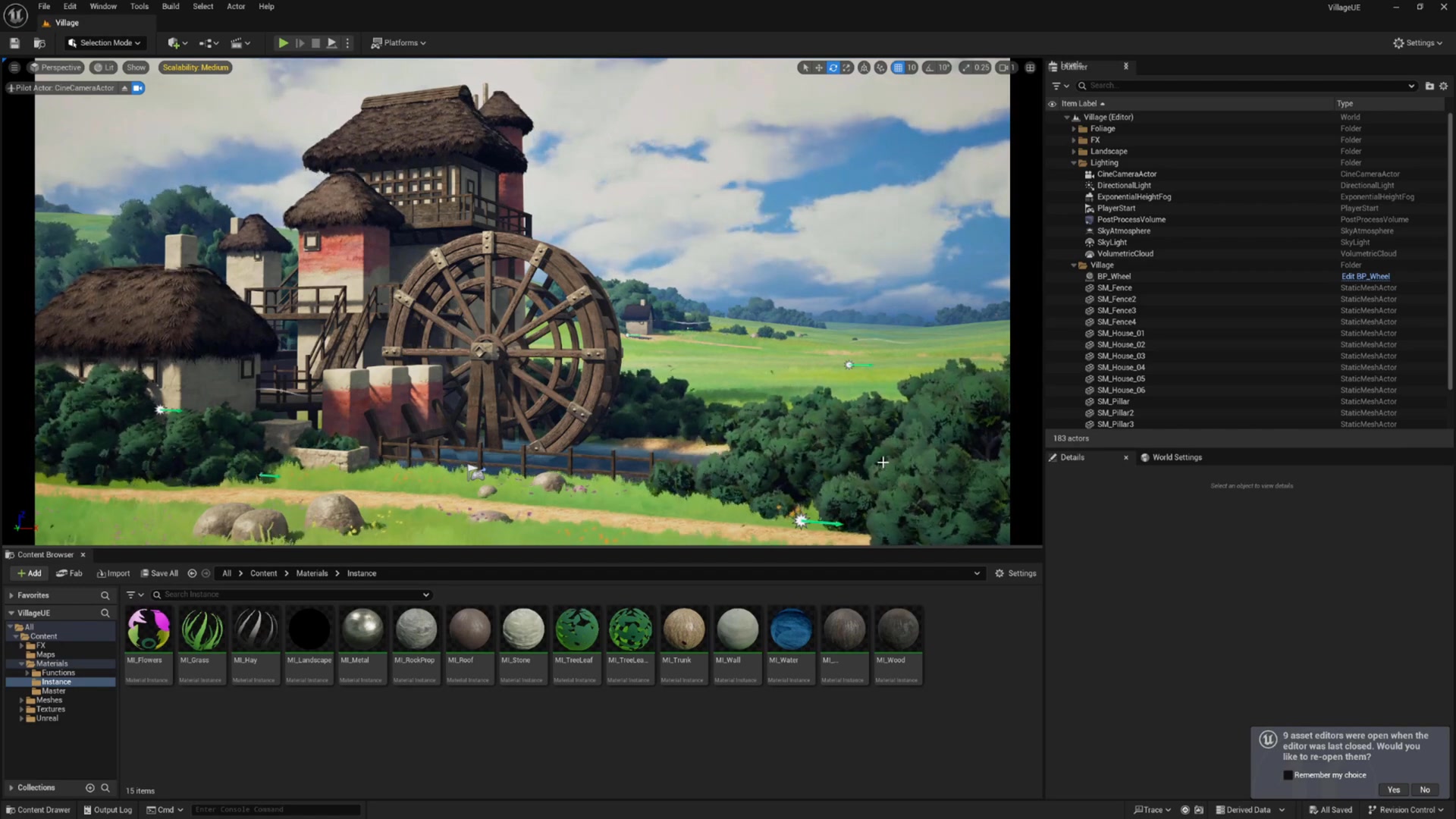
Task: Select the Translate move tool in viewport toolbar
Action: [x=819, y=67]
